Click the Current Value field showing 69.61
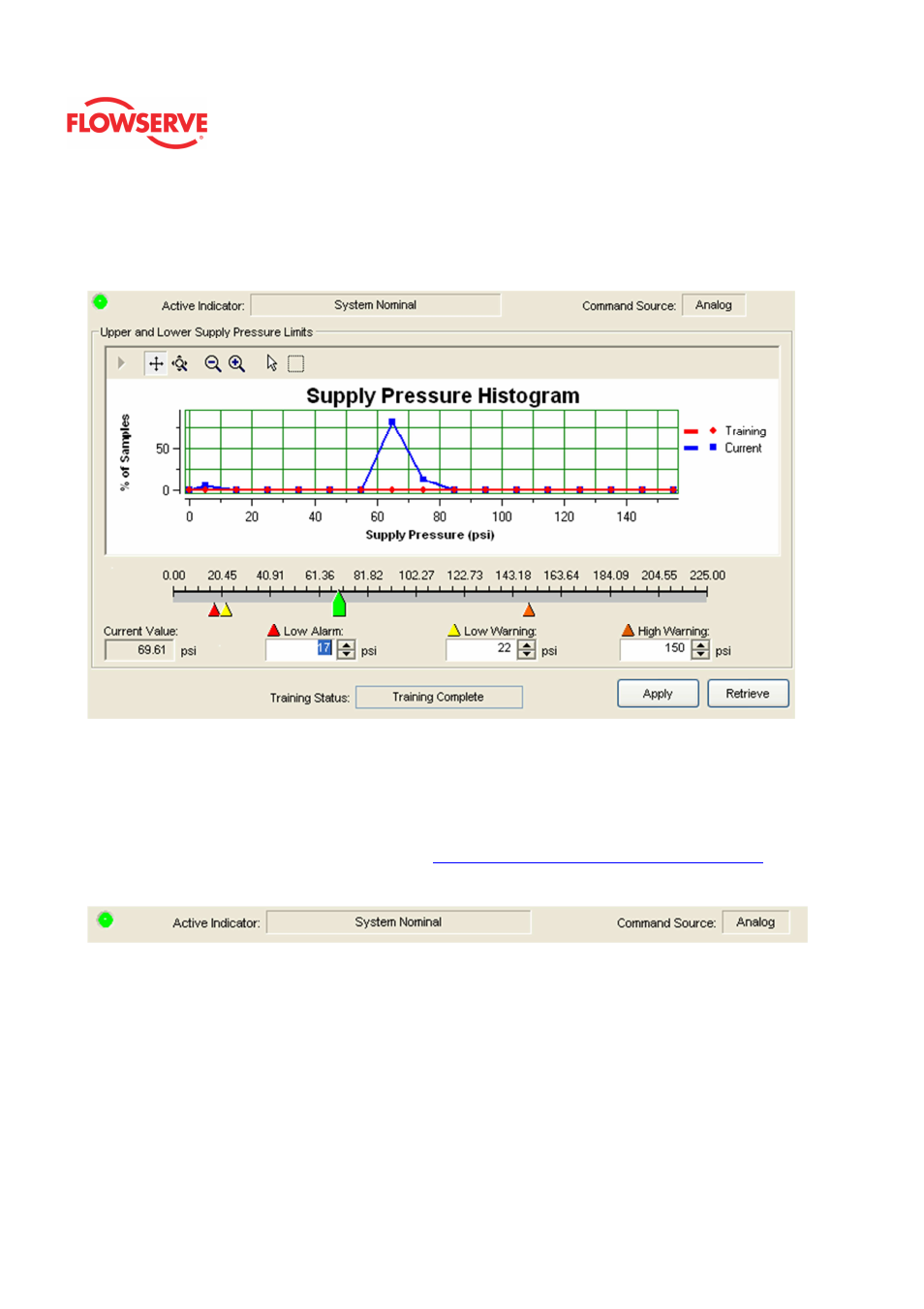 point(139,650)
